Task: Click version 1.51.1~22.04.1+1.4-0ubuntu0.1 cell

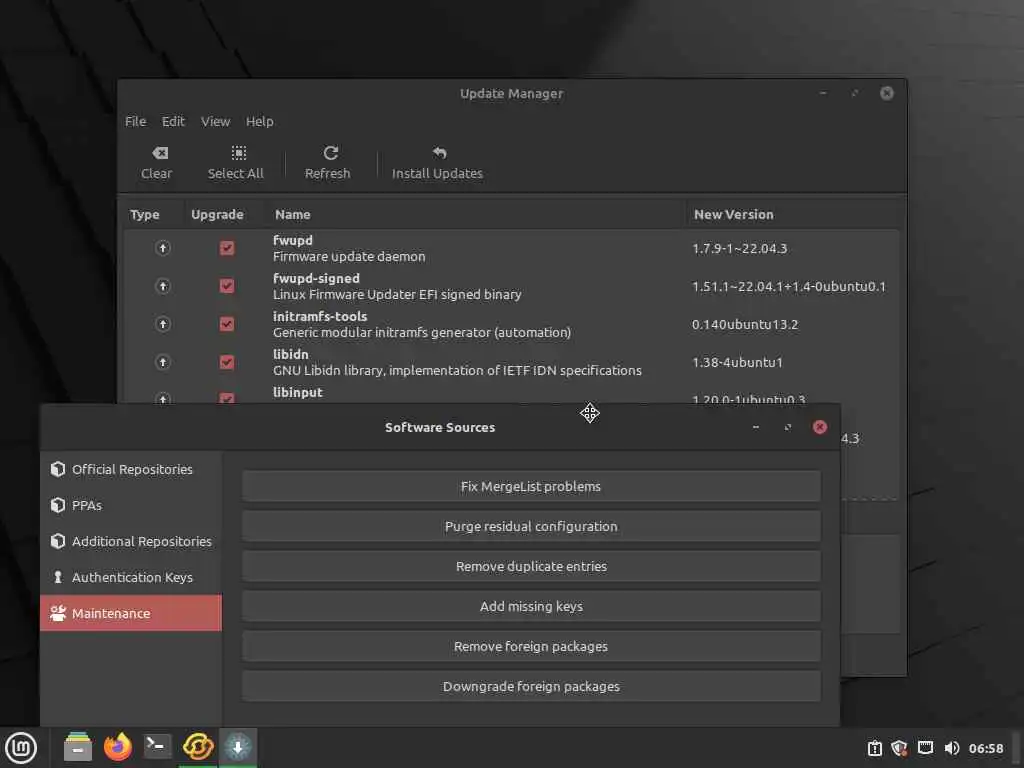Action: tap(788, 286)
